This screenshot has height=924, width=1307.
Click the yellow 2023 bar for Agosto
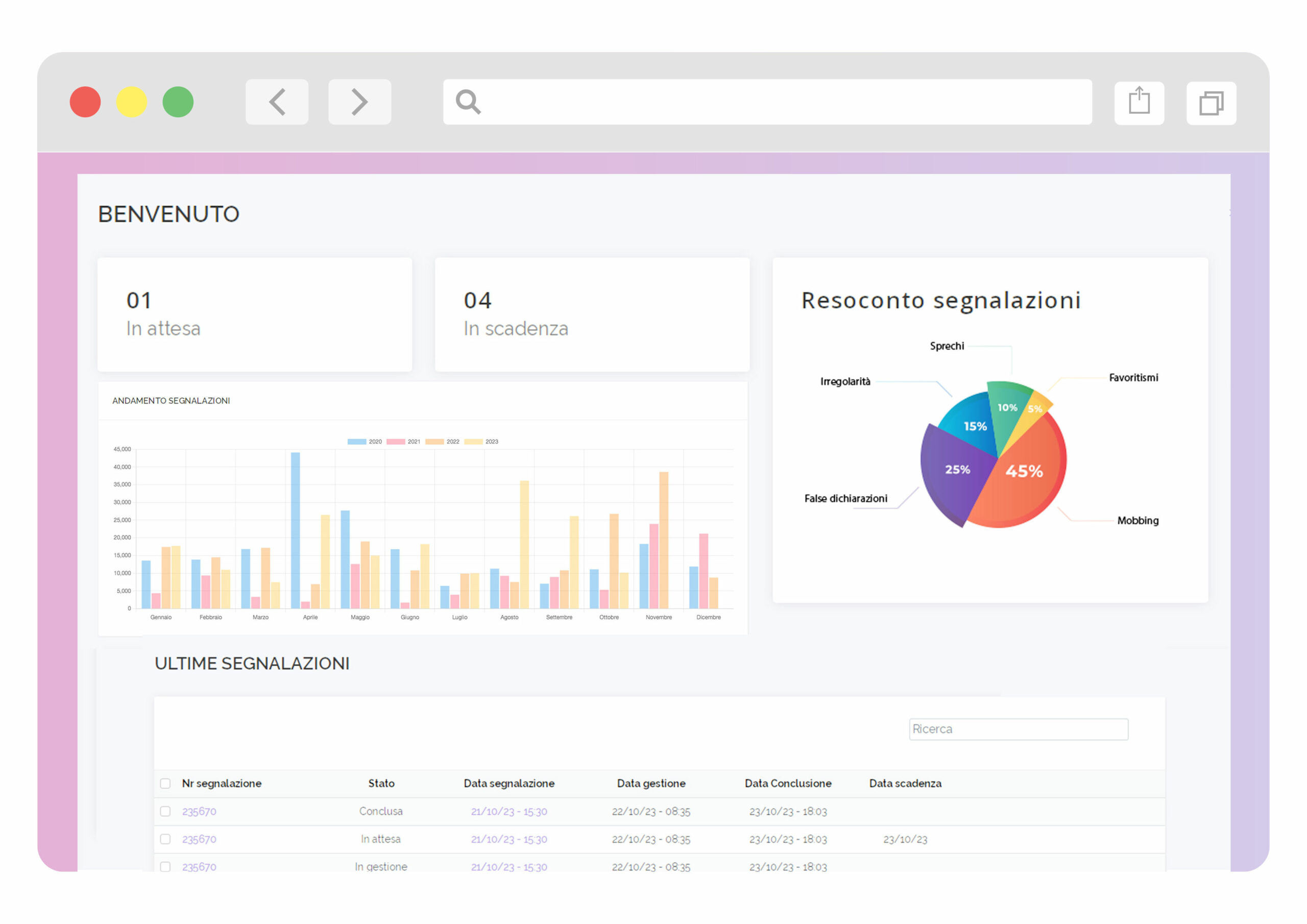tap(524, 545)
